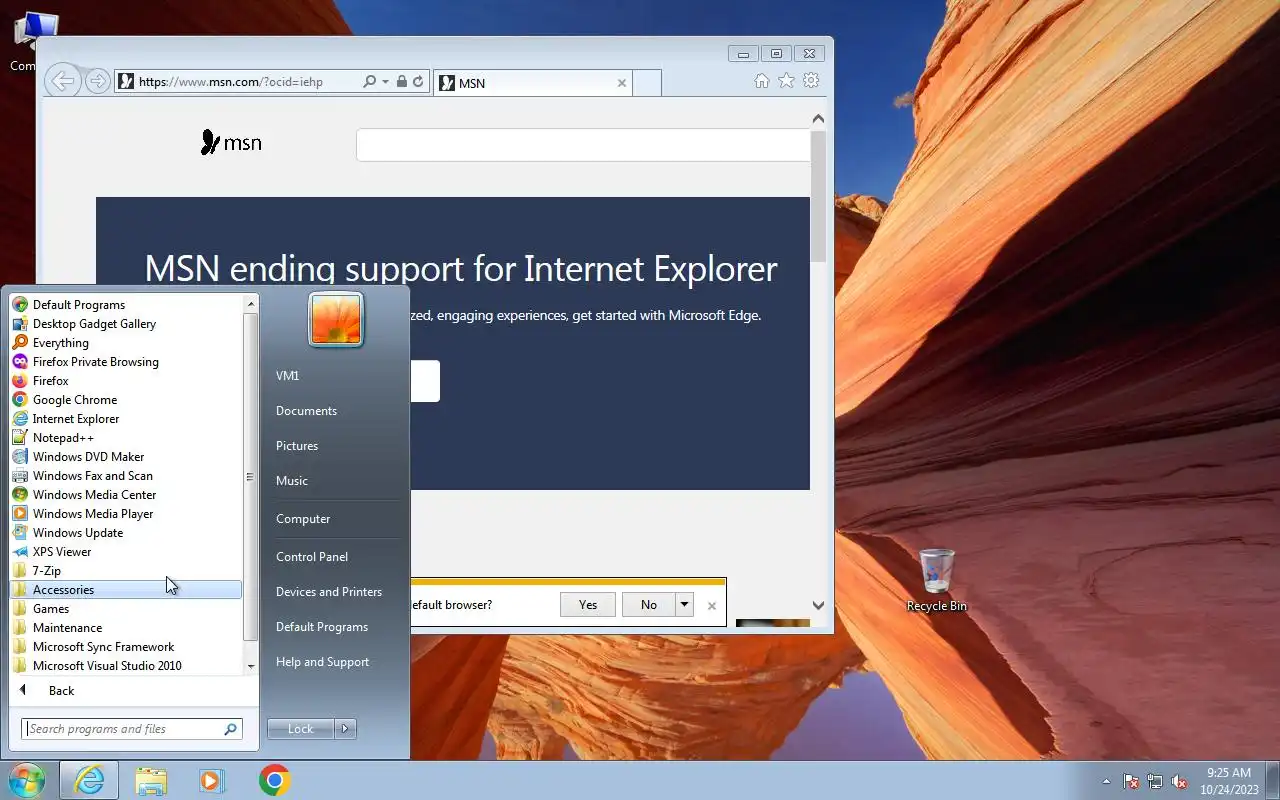Image resolution: width=1280 pixels, height=800 pixels.
Task: Open Computer from the Start menu
Action: (x=335, y=519)
